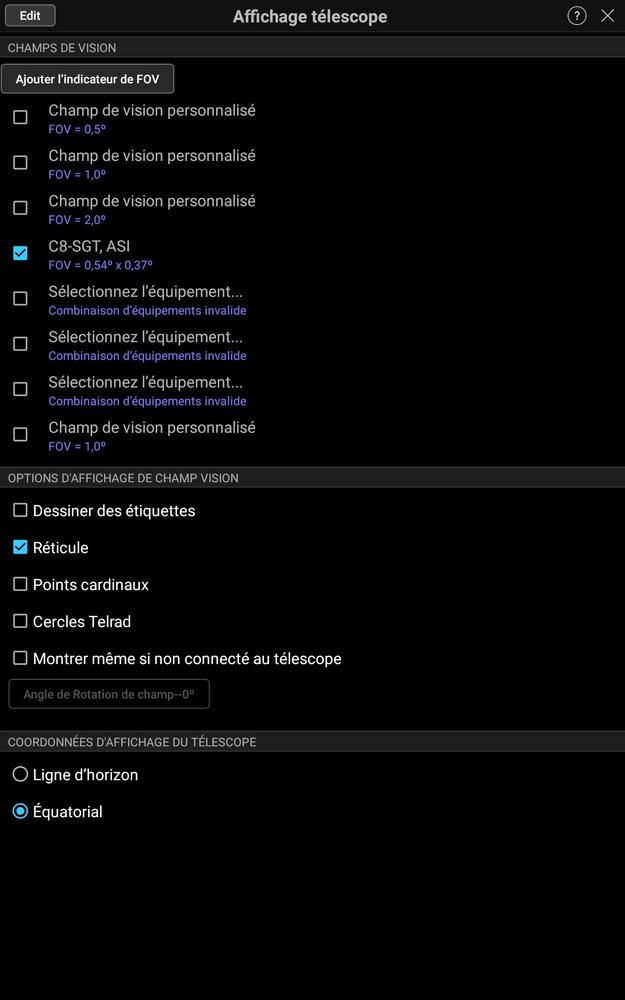Select the first Sélectionnez l'équipement entry

(19, 298)
